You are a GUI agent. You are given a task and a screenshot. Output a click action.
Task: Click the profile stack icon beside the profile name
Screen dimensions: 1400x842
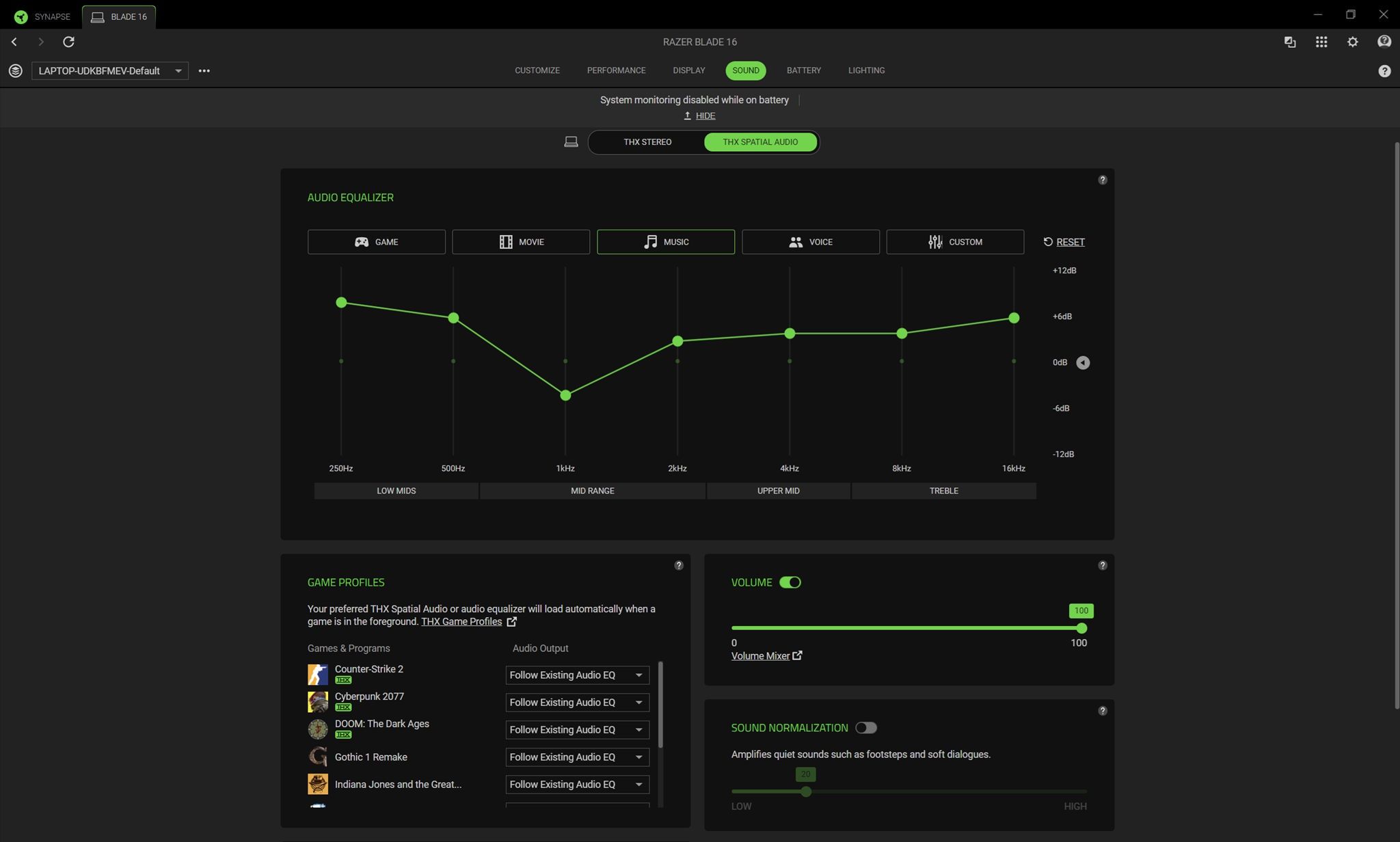(x=16, y=70)
